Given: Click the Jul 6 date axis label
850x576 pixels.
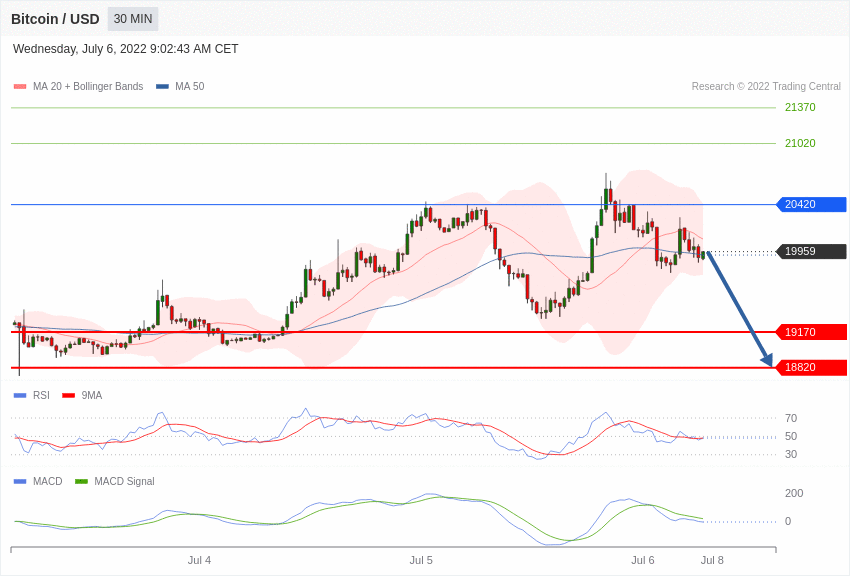Looking at the screenshot, I should pyautogui.click(x=643, y=560).
